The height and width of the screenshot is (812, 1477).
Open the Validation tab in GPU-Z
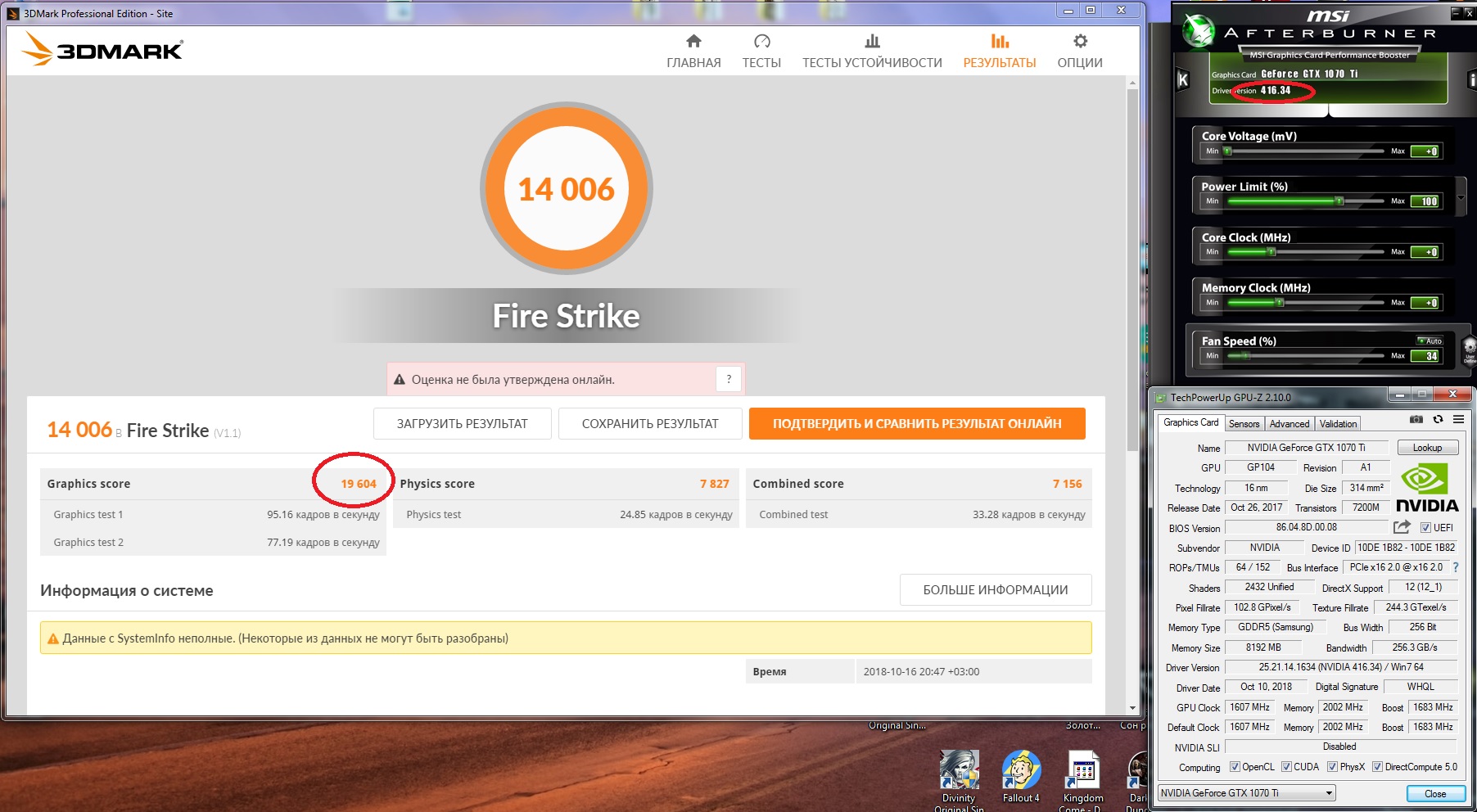click(1338, 424)
